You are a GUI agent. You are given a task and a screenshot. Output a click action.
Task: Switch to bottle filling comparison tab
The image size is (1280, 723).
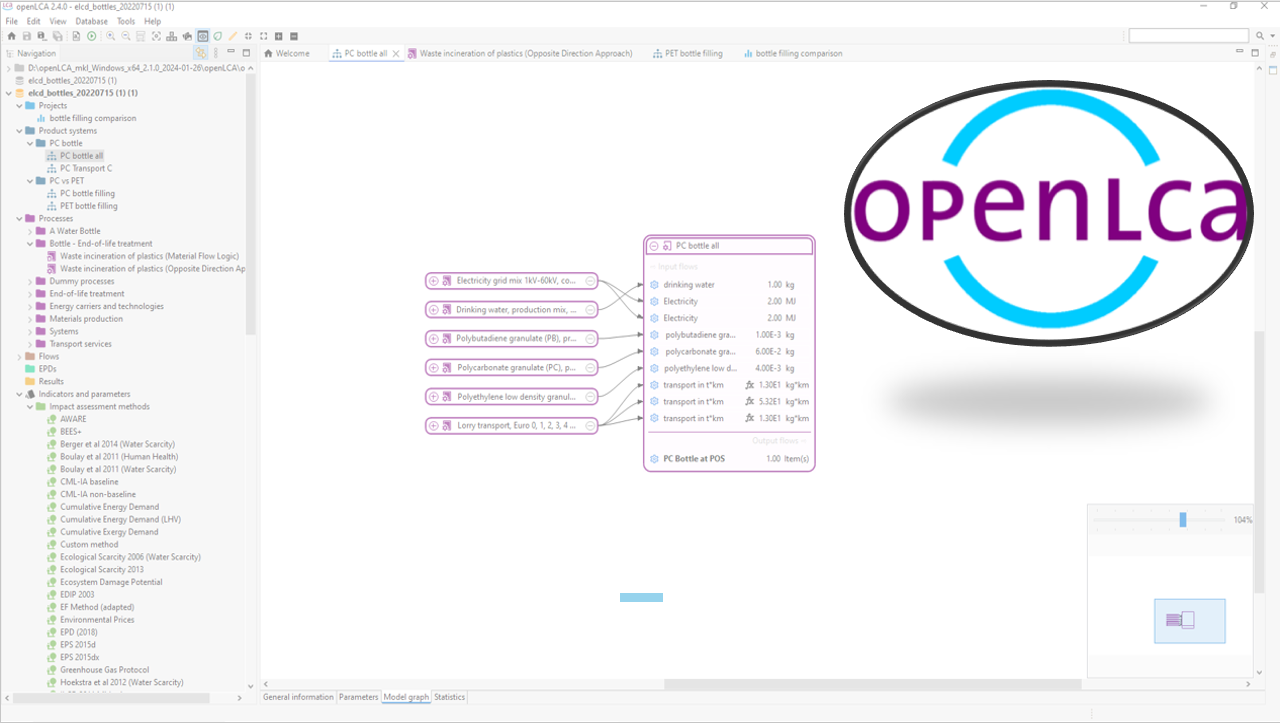[792, 53]
